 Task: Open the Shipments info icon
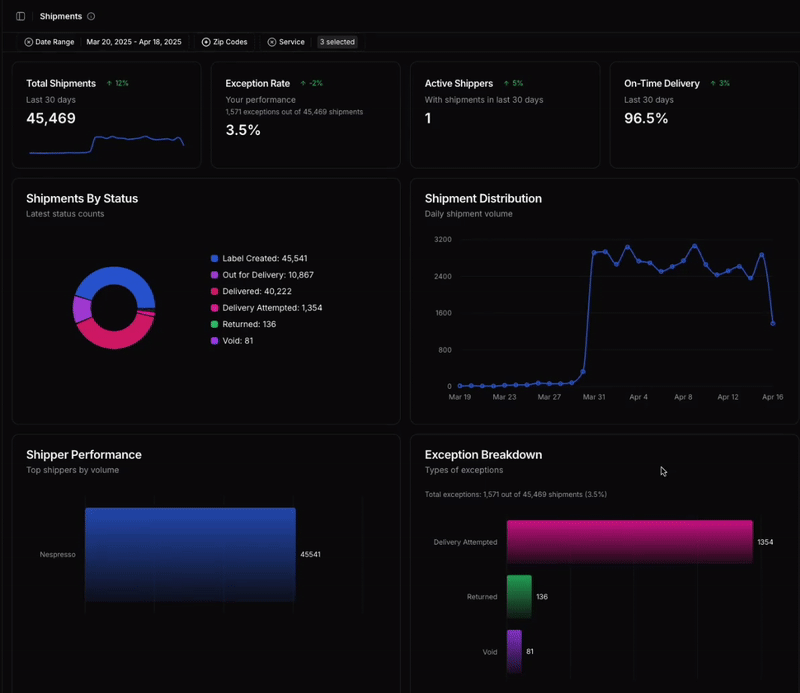90,16
